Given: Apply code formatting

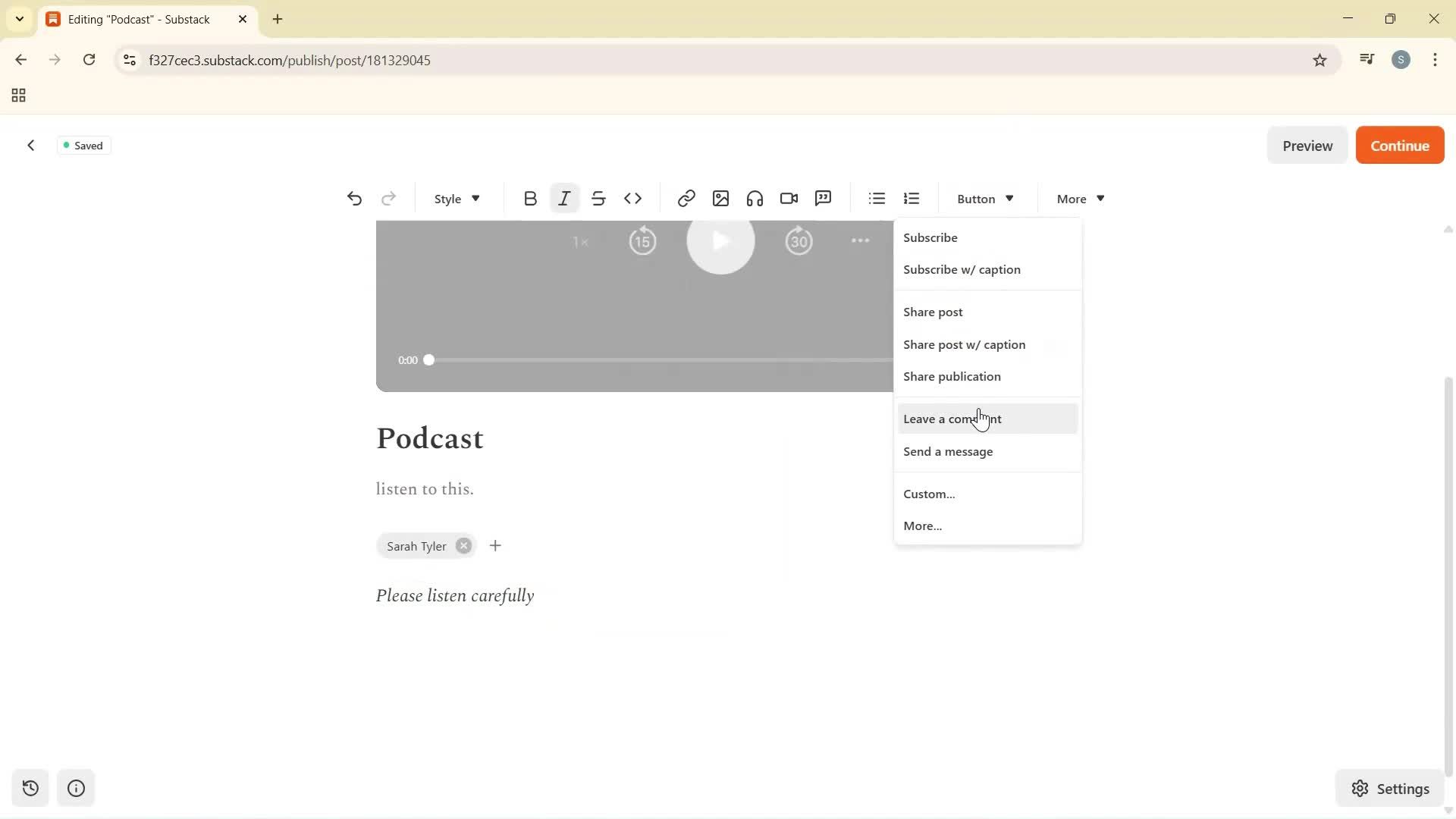Looking at the screenshot, I should pyautogui.click(x=634, y=198).
